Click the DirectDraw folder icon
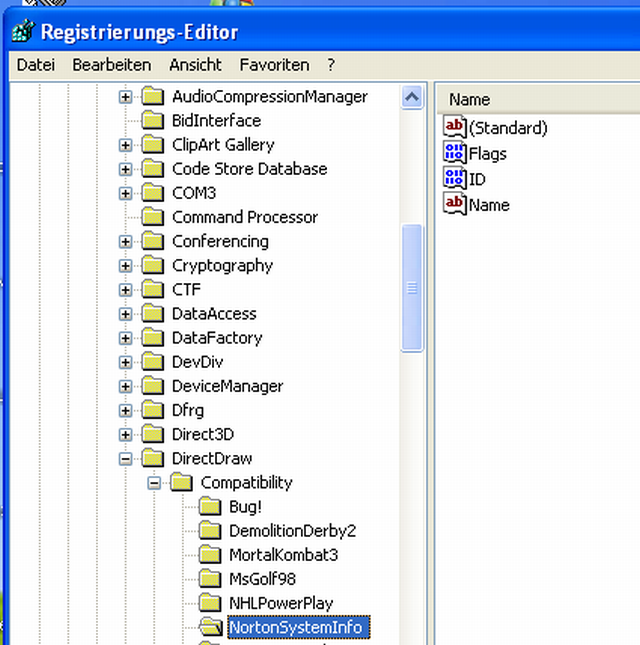Viewport: 640px width, 645px height. click(x=153, y=458)
